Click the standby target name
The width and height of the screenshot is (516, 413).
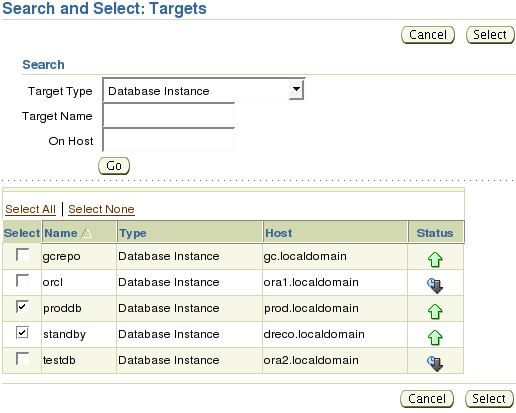point(64,334)
